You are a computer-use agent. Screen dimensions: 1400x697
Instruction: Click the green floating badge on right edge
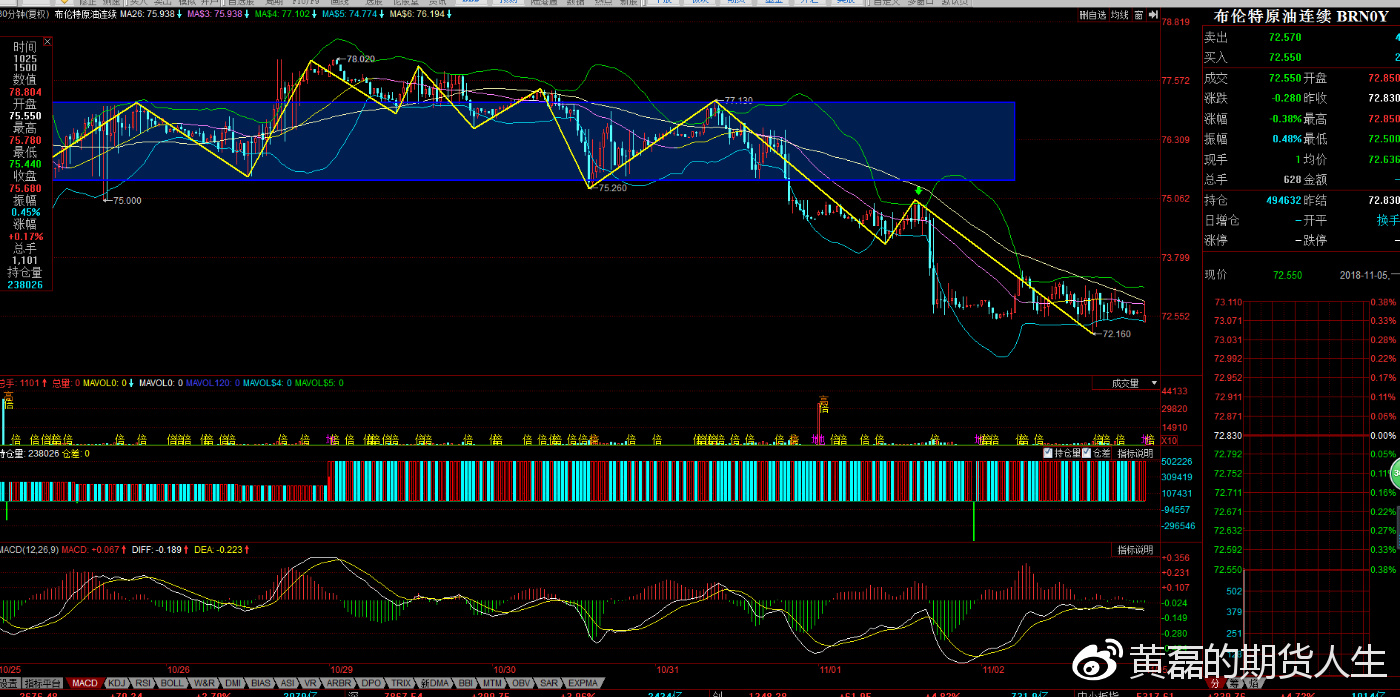(x=1392, y=473)
